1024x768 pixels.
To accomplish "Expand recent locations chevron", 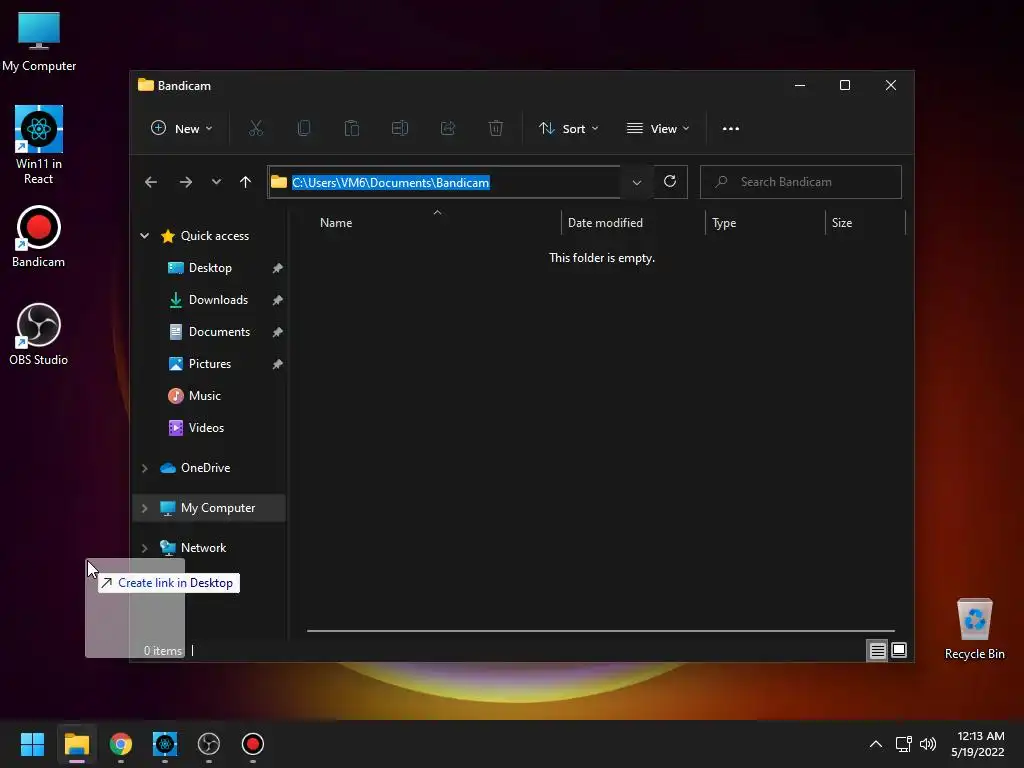I will [x=216, y=182].
